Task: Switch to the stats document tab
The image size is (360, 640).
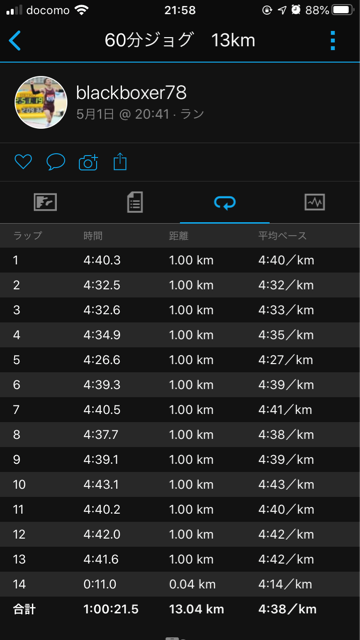Action: [135, 202]
